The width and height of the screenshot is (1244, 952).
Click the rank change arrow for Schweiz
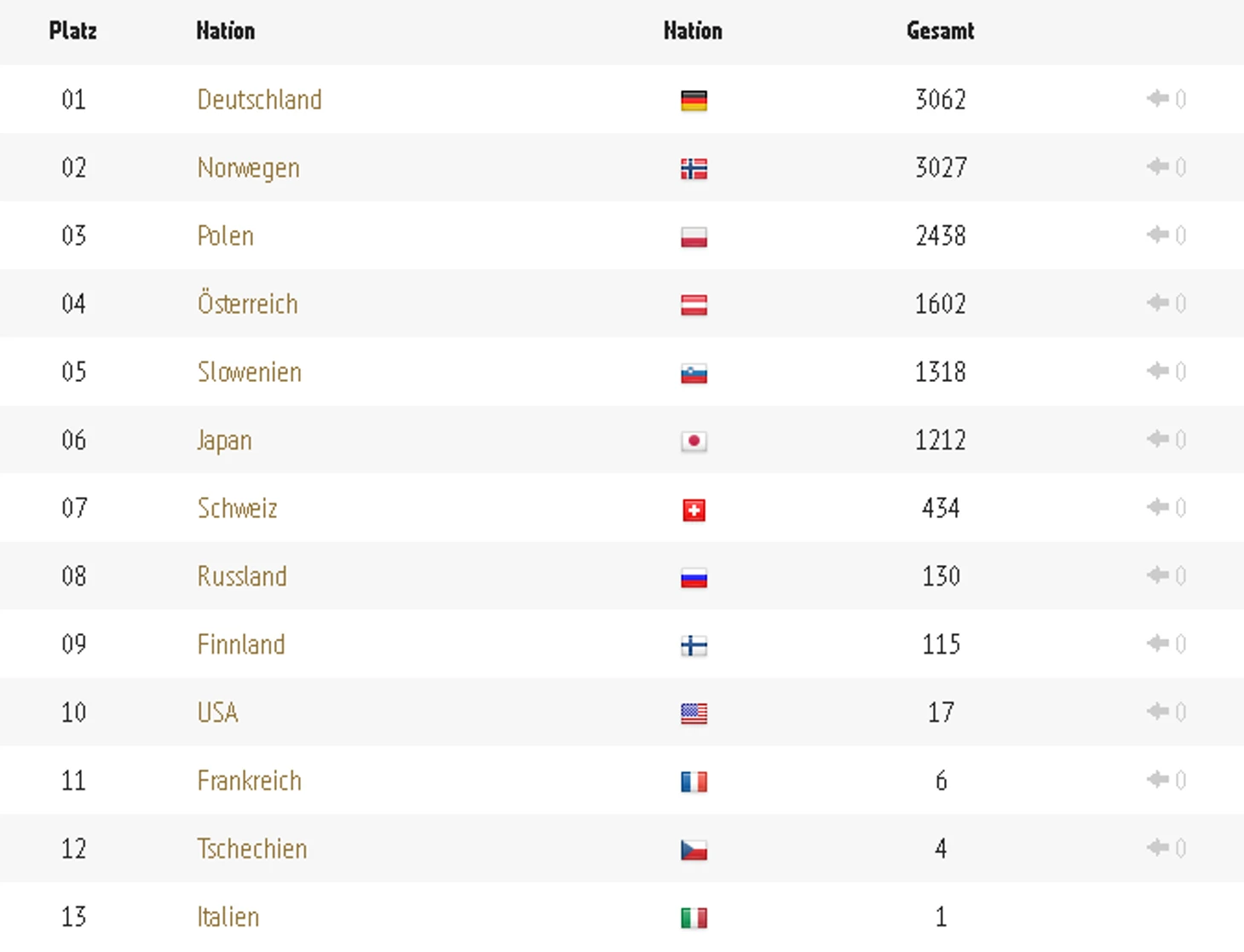(x=1158, y=508)
